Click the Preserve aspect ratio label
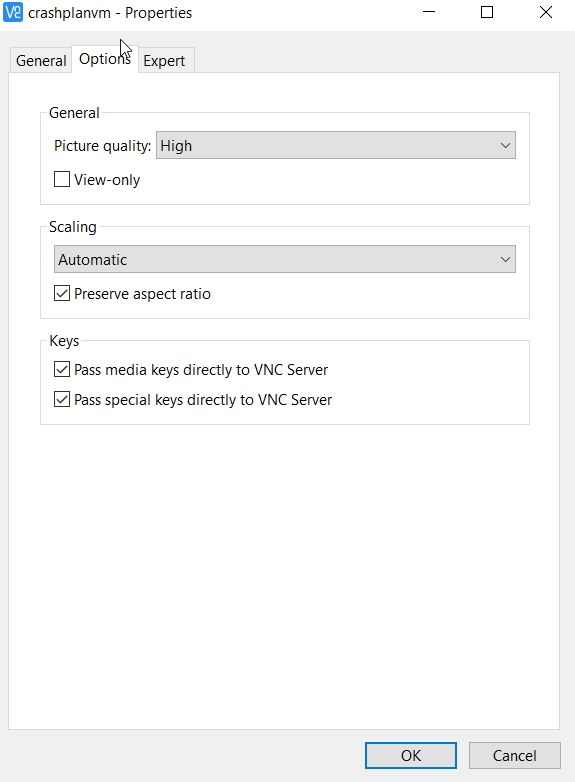Screen dimensions: 575x782 [x=142, y=294]
